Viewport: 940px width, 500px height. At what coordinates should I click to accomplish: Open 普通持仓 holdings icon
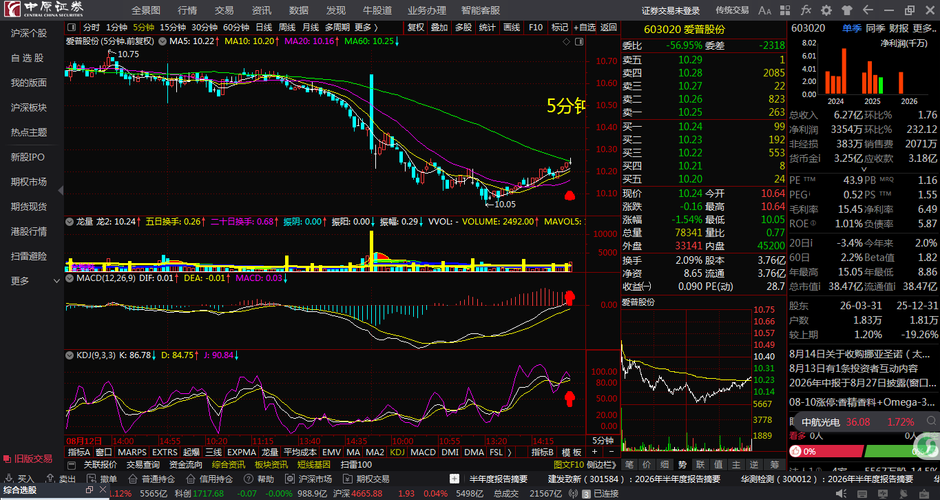point(133,479)
